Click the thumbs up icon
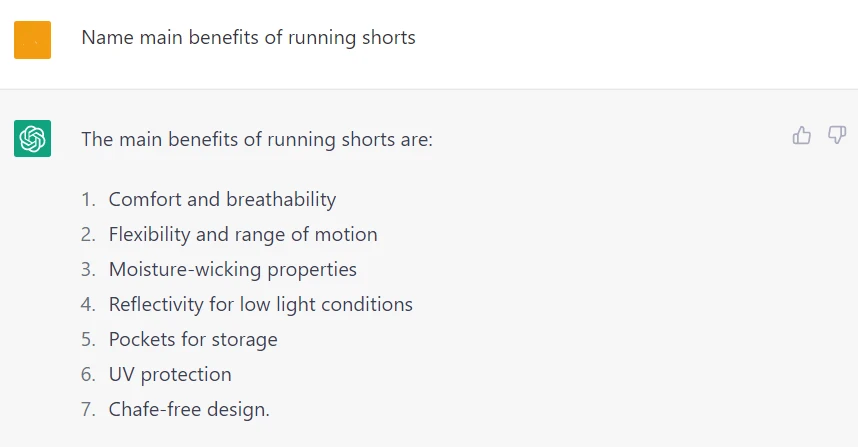Viewport: 858px width, 447px height. tap(802, 135)
